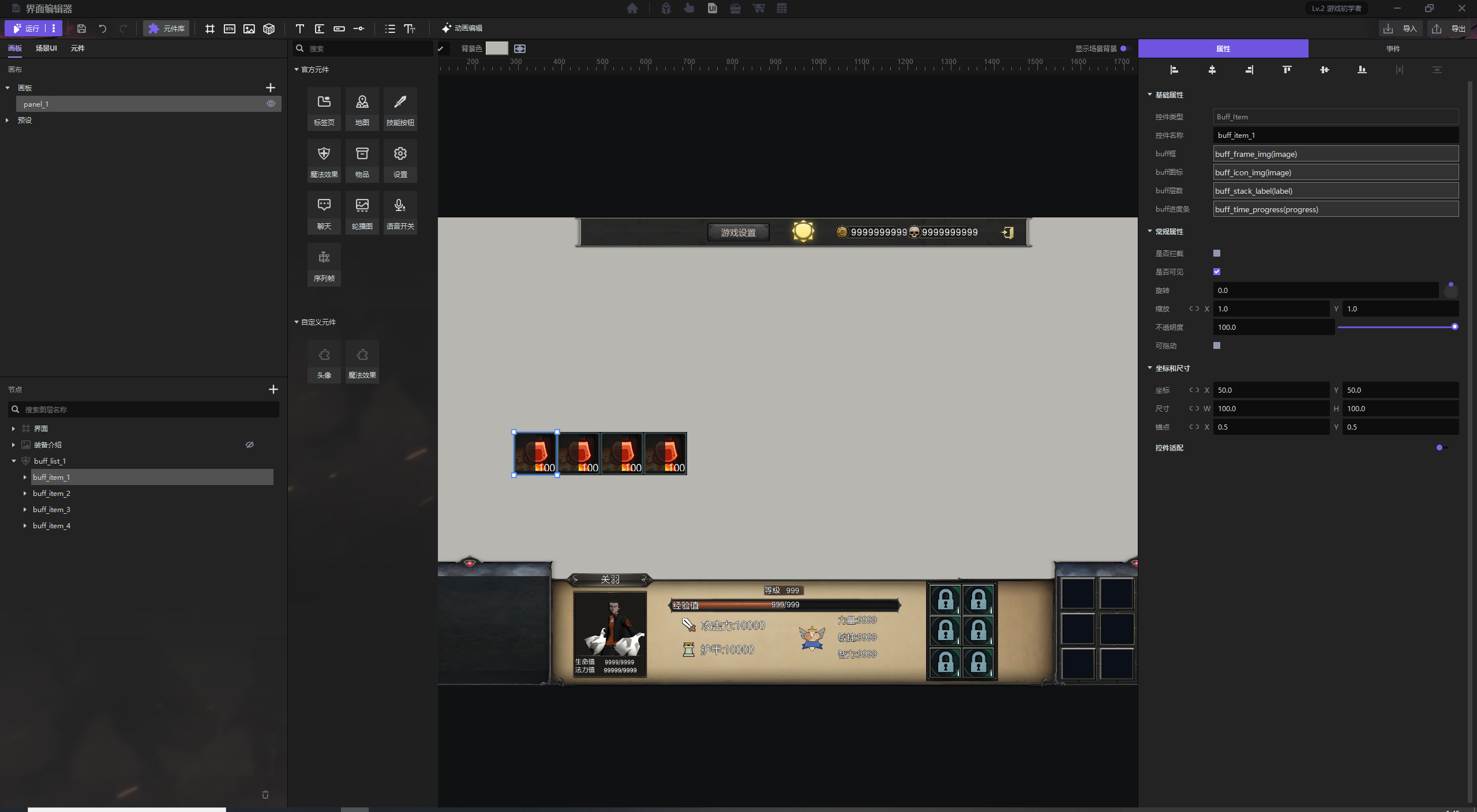The image size is (1477, 812).
Task: Click the 运行 run button
Action: click(27, 28)
